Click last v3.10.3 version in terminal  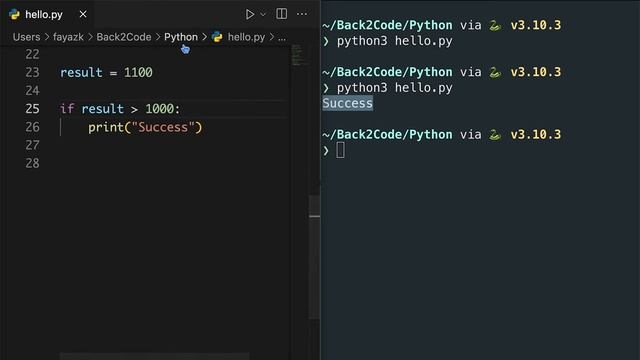pyautogui.click(x=536, y=135)
